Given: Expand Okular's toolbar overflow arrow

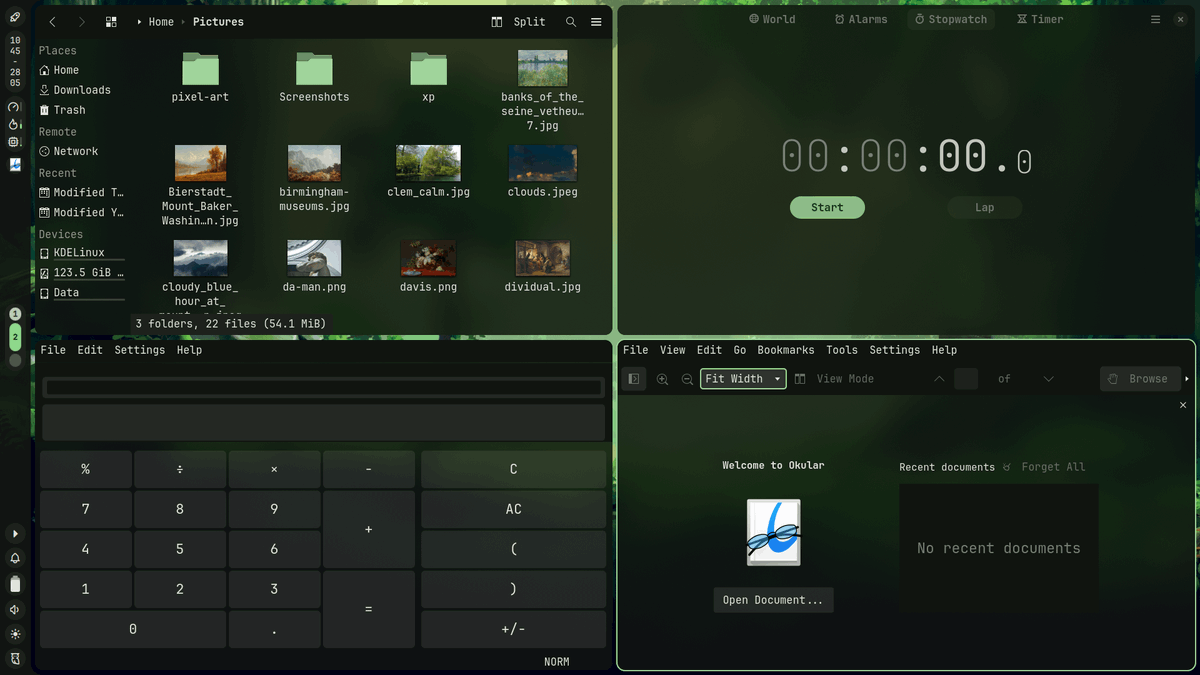Looking at the screenshot, I should pos(1187,379).
